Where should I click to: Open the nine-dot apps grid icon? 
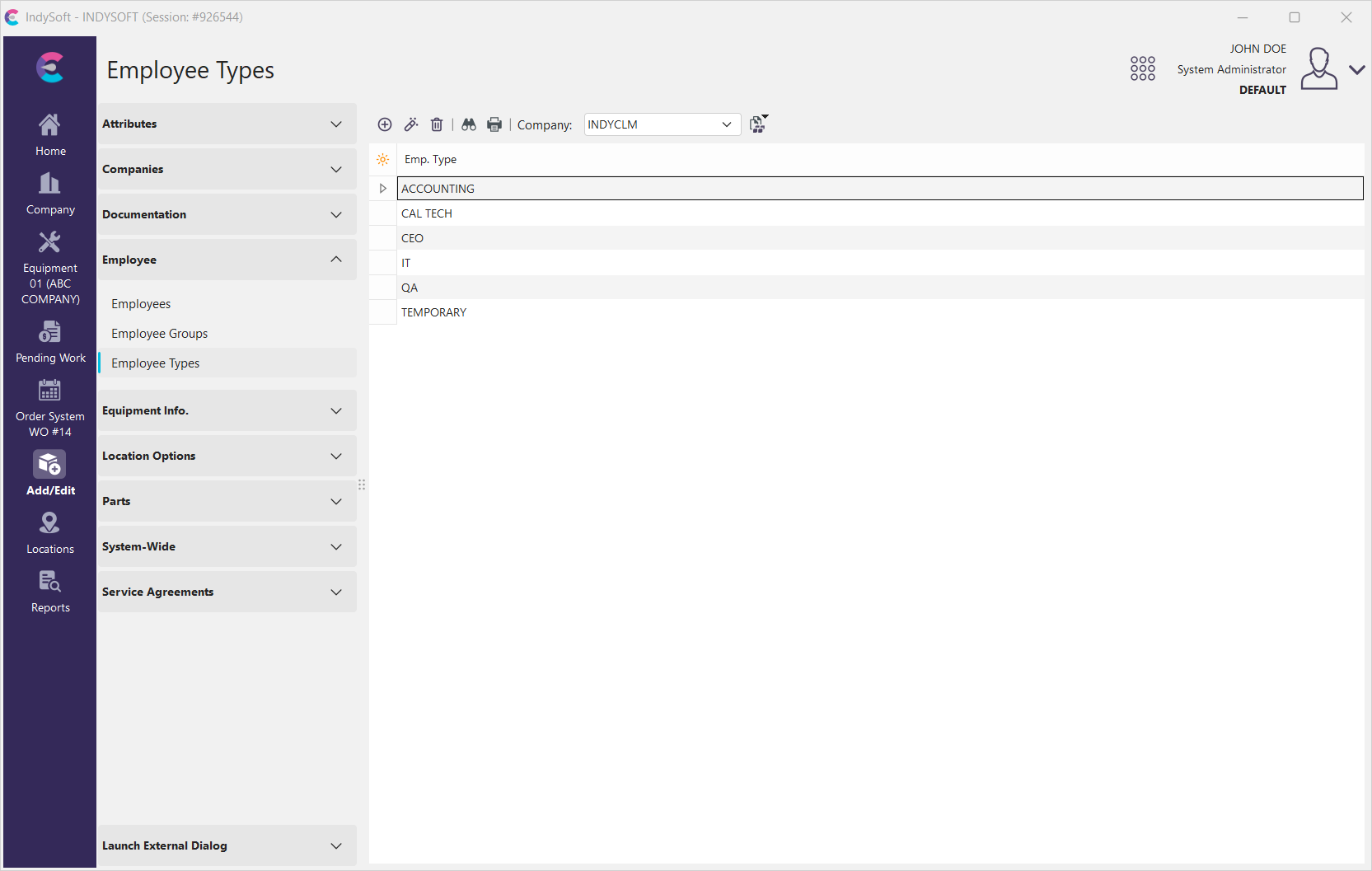tap(1142, 68)
